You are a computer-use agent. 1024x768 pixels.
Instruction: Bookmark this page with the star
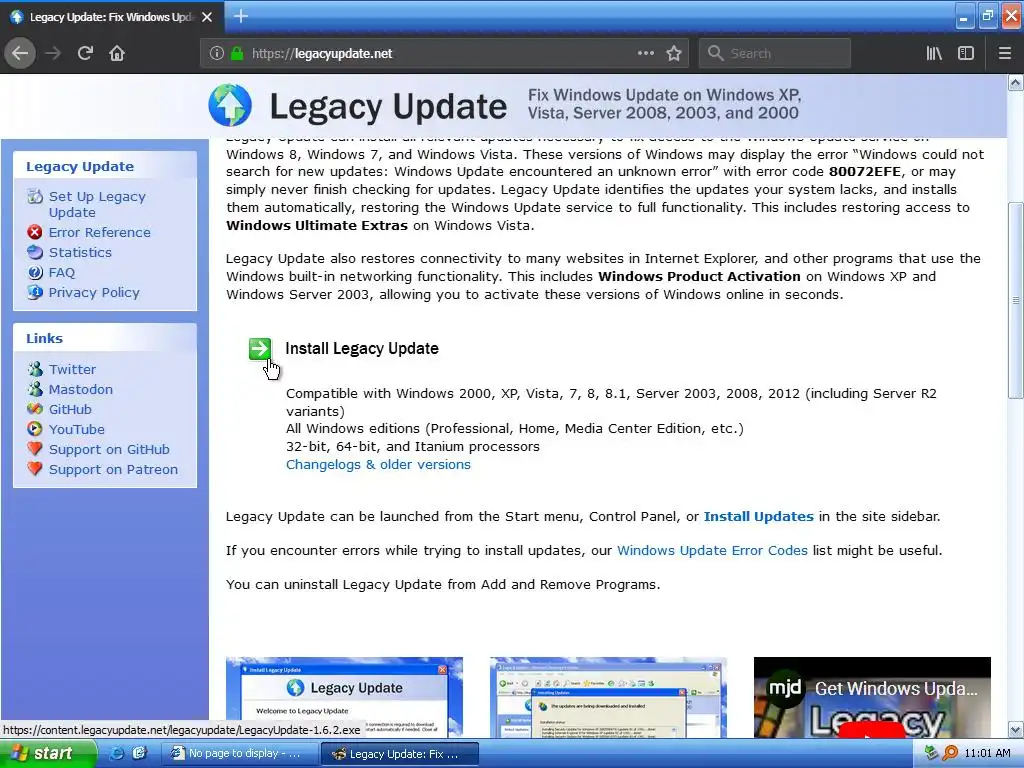tap(674, 54)
